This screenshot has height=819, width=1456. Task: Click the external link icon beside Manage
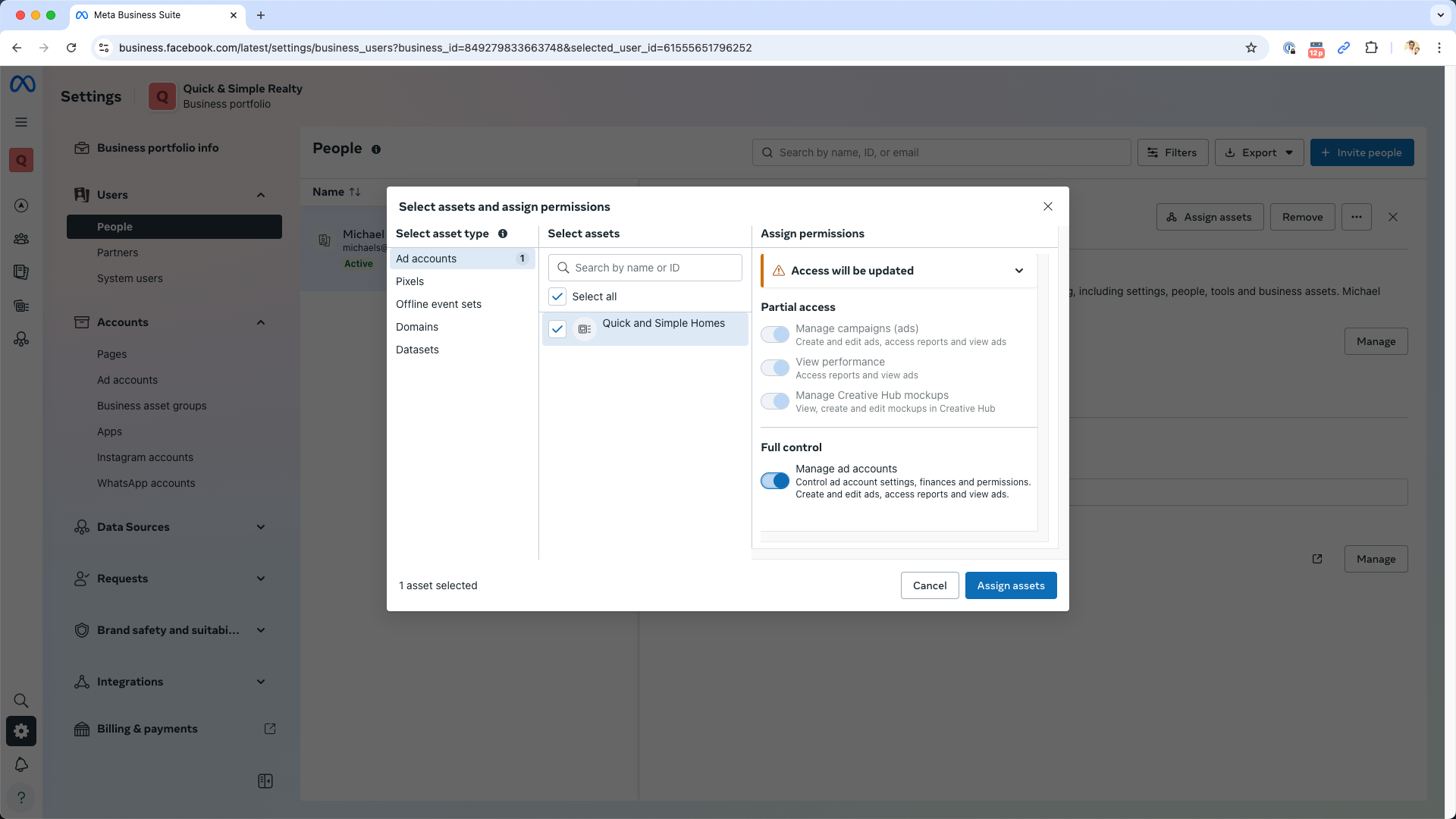(x=1317, y=559)
